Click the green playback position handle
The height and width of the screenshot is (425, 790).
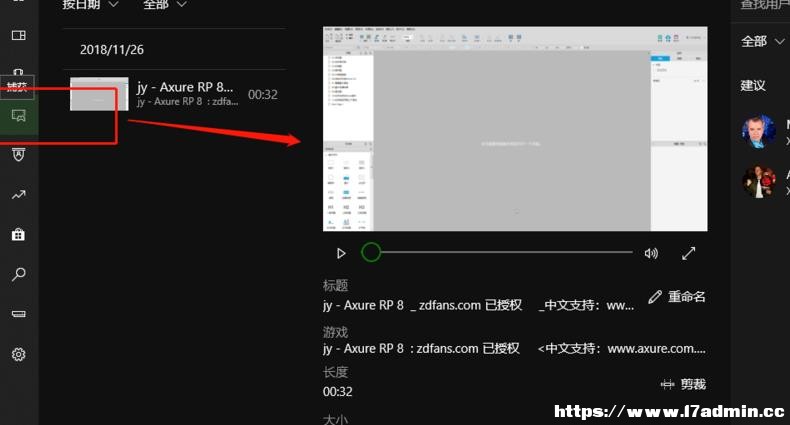[371, 252]
